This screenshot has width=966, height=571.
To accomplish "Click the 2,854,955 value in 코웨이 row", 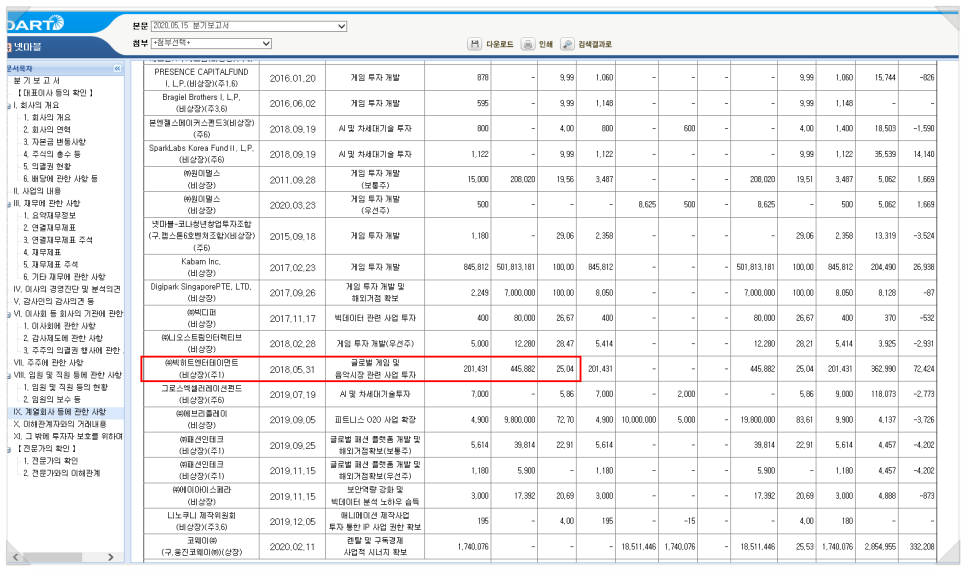I will [x=877, y=546].
